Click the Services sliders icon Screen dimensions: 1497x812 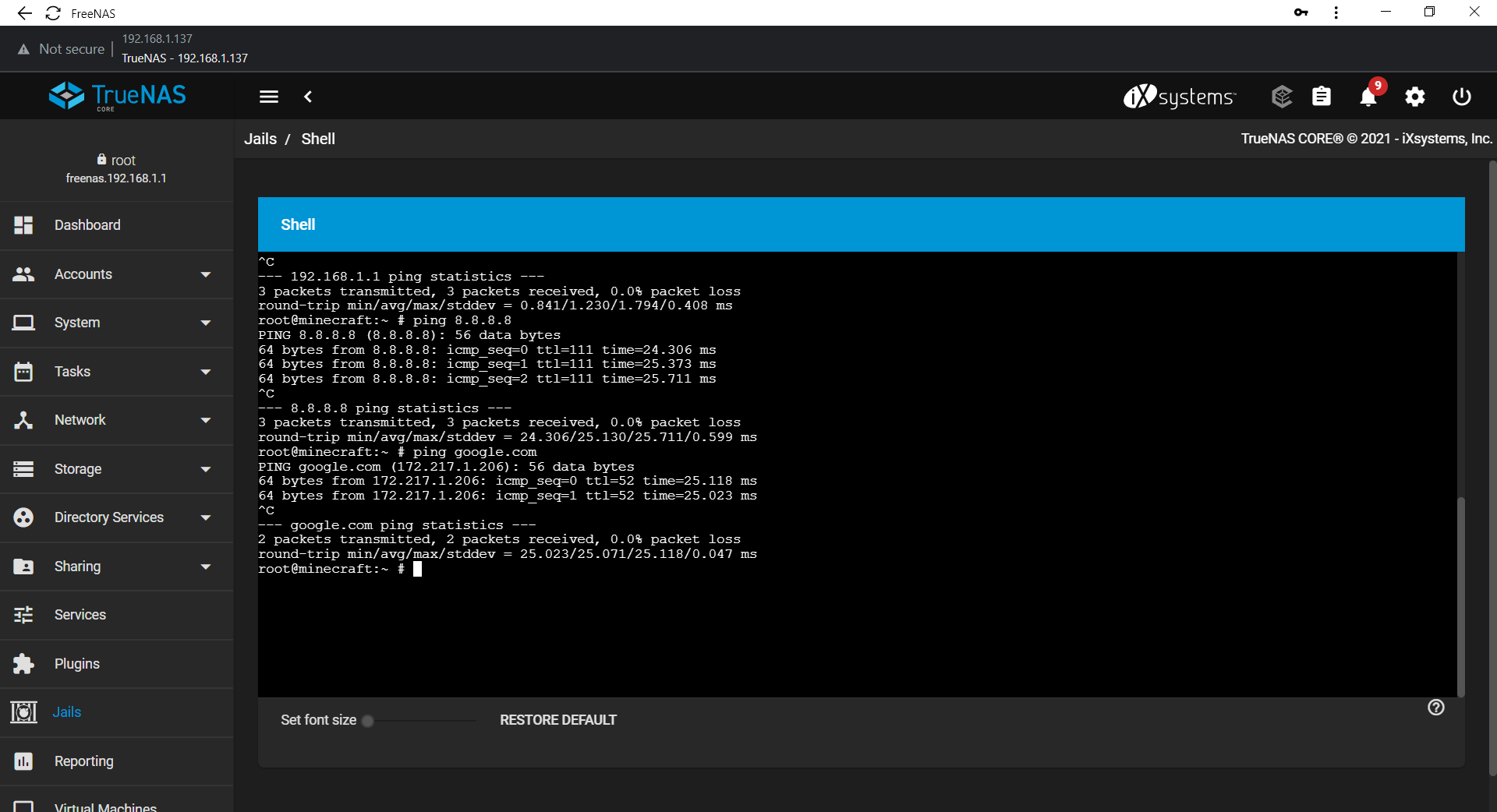click(x=23, y=615)
